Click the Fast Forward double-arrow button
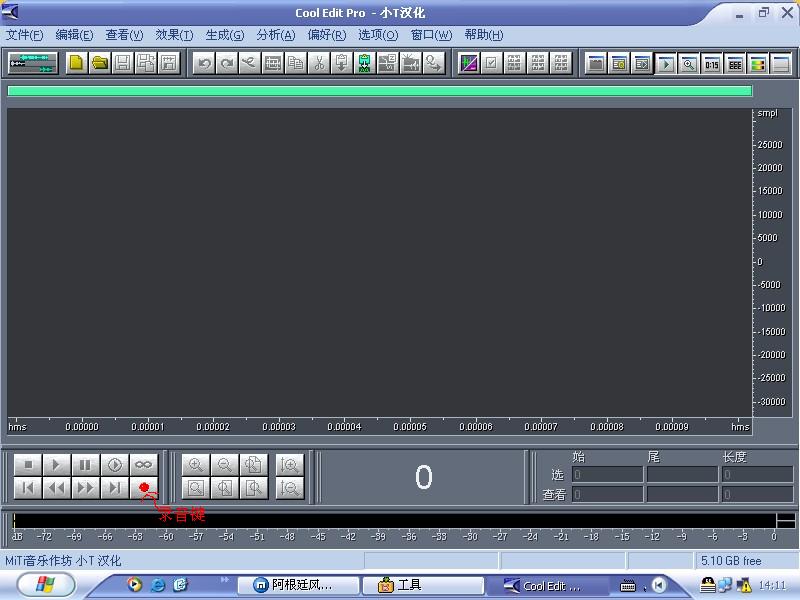This screenshot has width=800, height=600. click(x=86, y=488)
